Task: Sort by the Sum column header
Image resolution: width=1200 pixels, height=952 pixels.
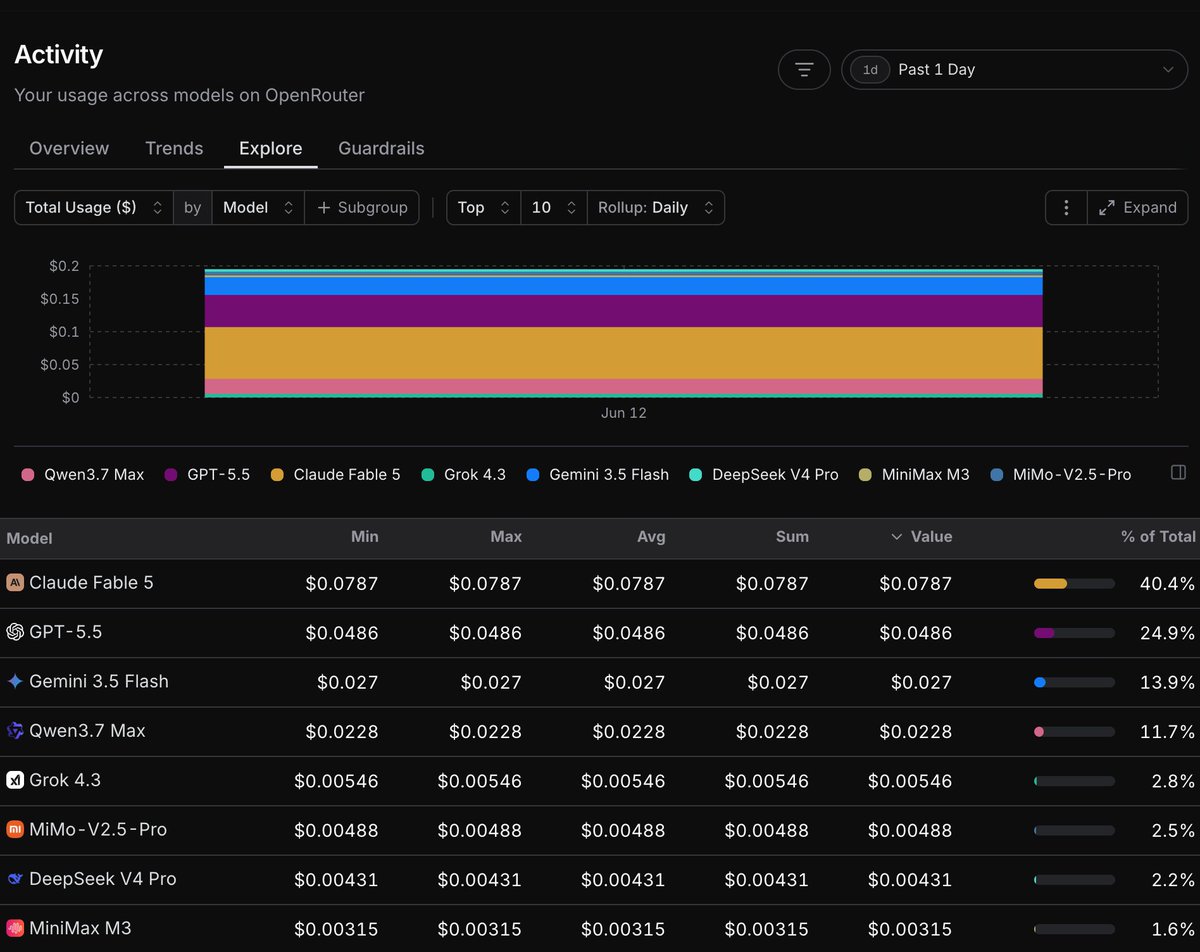Action: (792, 537)
